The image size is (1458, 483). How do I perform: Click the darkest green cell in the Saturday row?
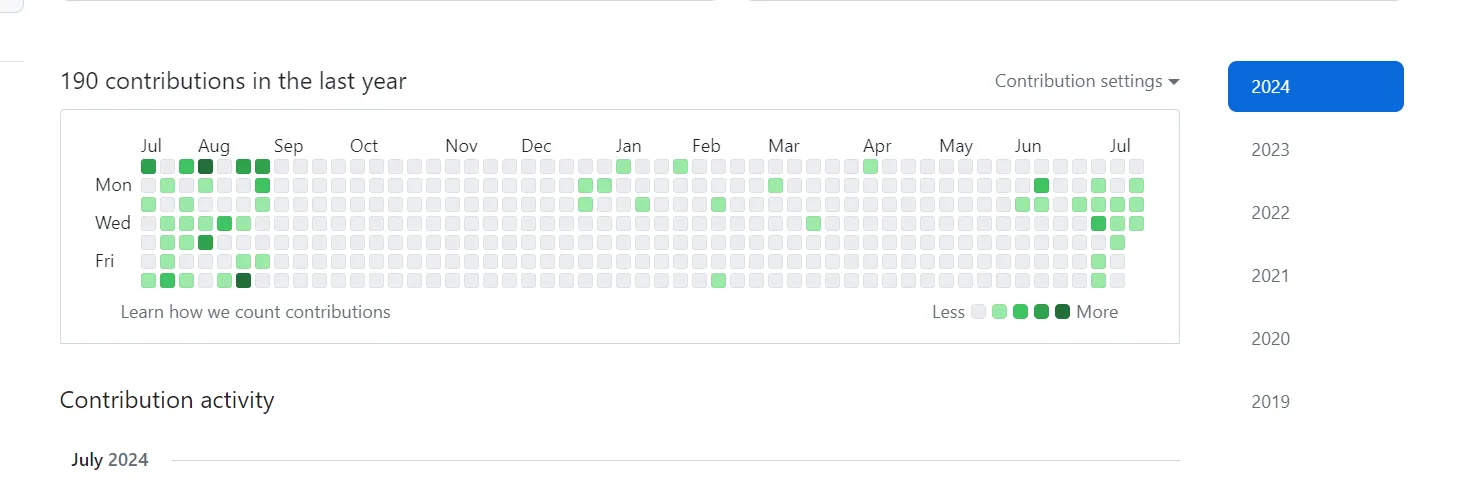(x=243, y=281)
